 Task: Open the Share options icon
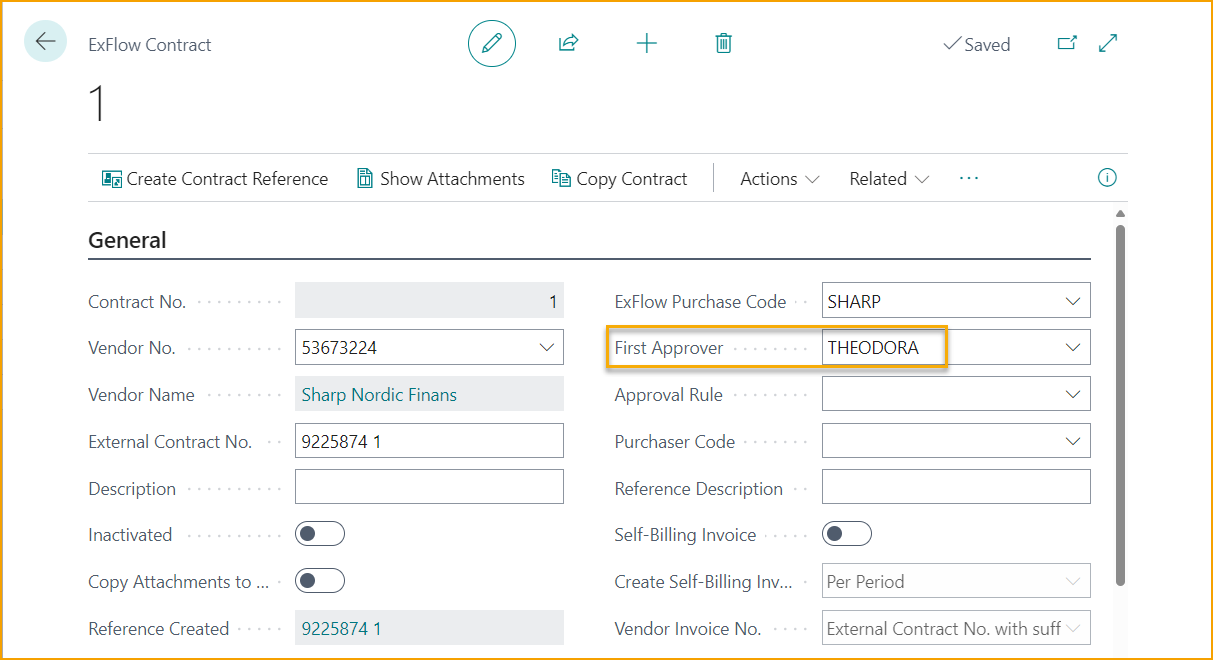(567, 43)
